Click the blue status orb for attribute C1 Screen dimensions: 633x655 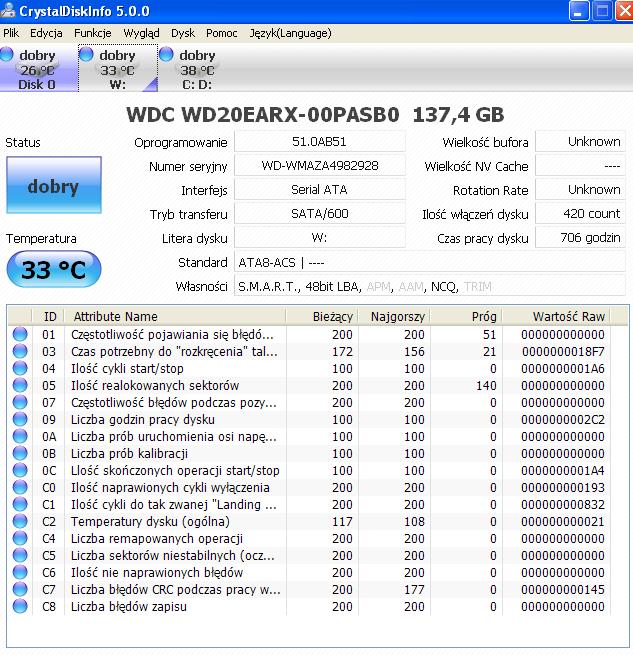click(20, 504)
